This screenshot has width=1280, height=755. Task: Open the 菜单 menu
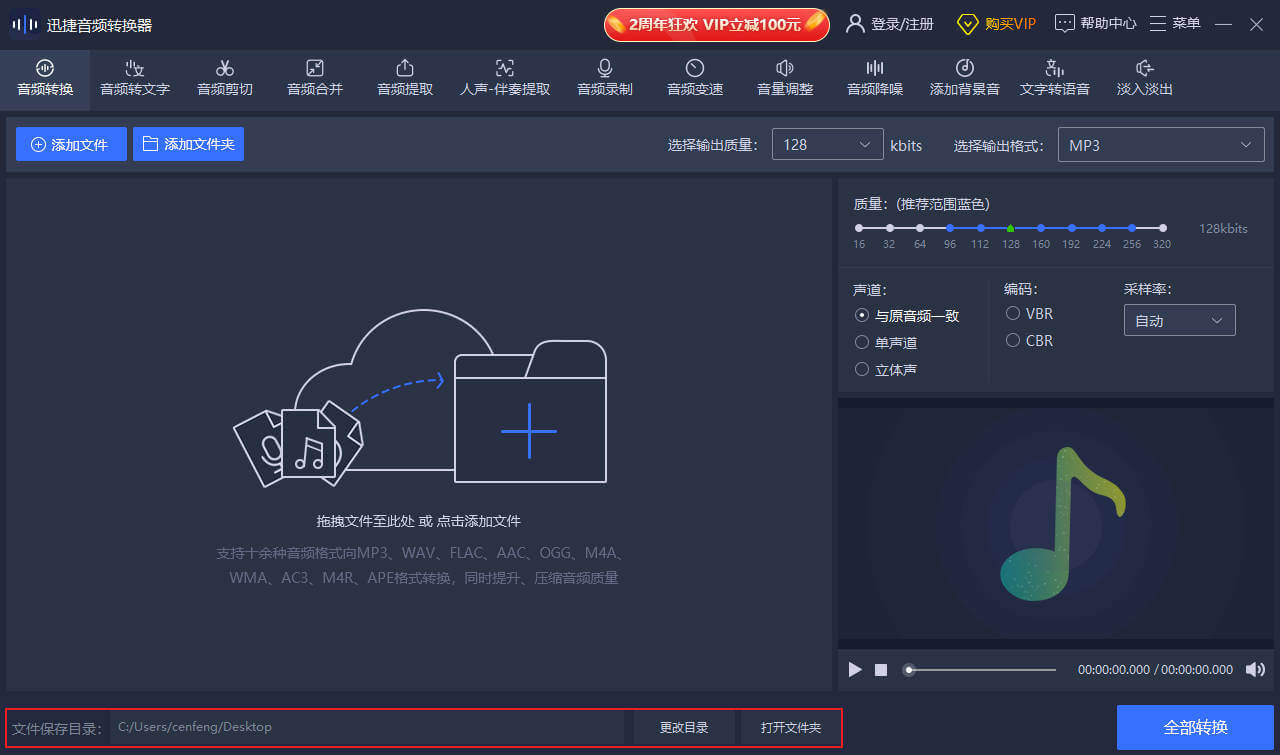(1175, 23)
